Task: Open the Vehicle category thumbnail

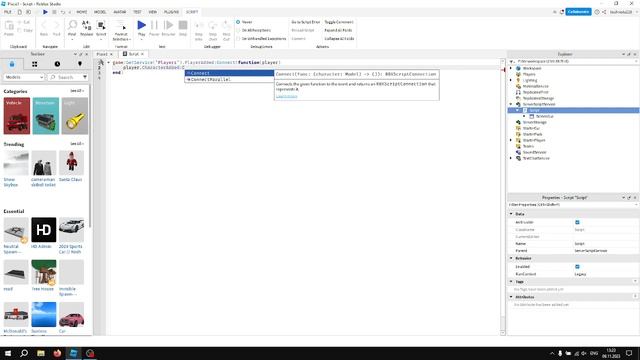Action: (x=17, y=116)
